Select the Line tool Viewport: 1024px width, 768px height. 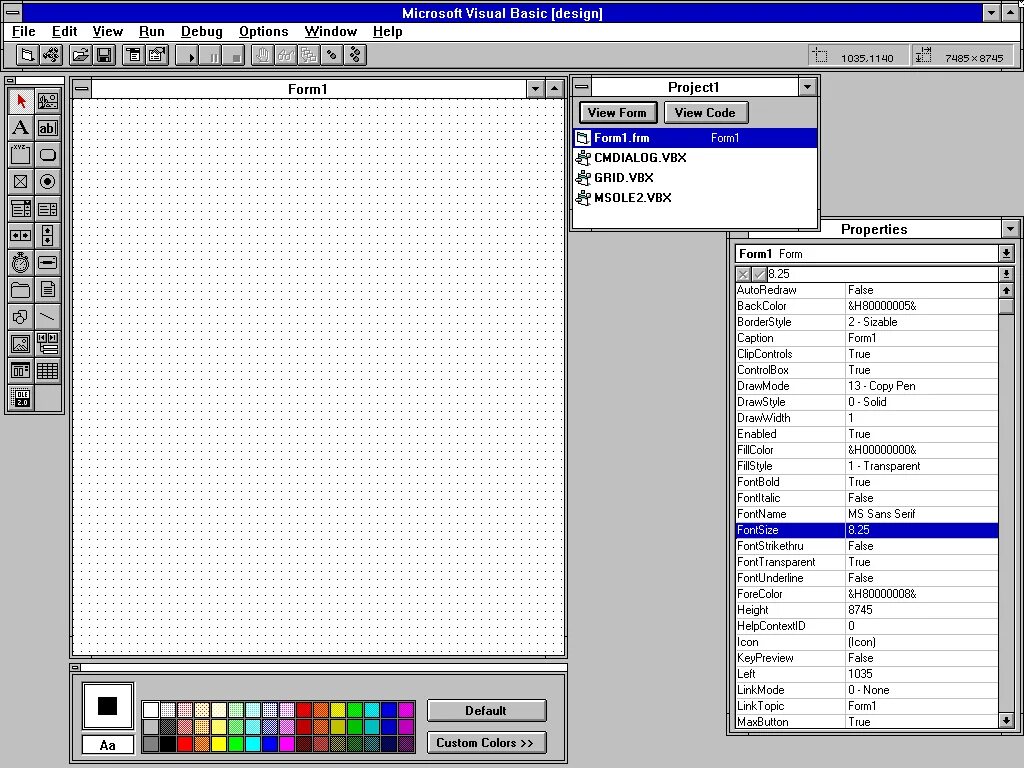(48, 317)
